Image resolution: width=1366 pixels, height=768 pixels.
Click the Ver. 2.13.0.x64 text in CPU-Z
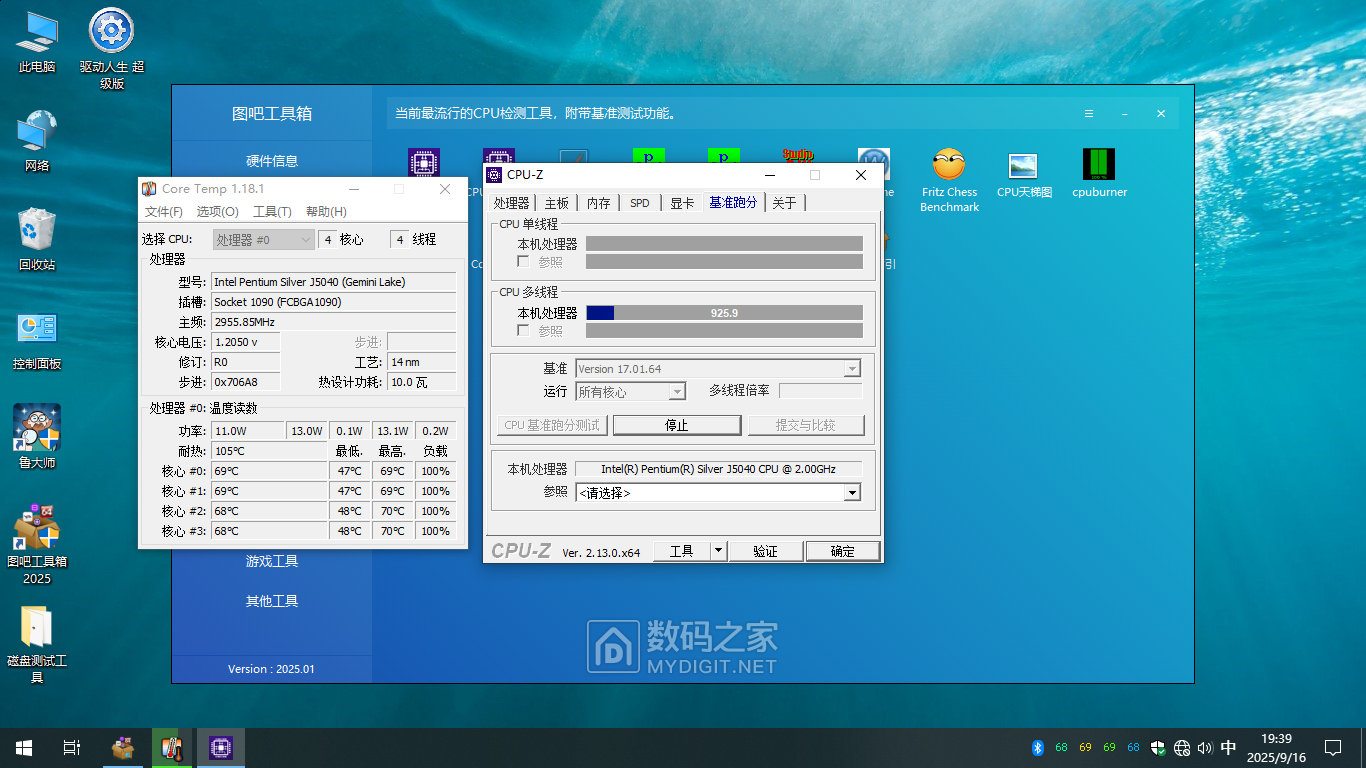601,553
